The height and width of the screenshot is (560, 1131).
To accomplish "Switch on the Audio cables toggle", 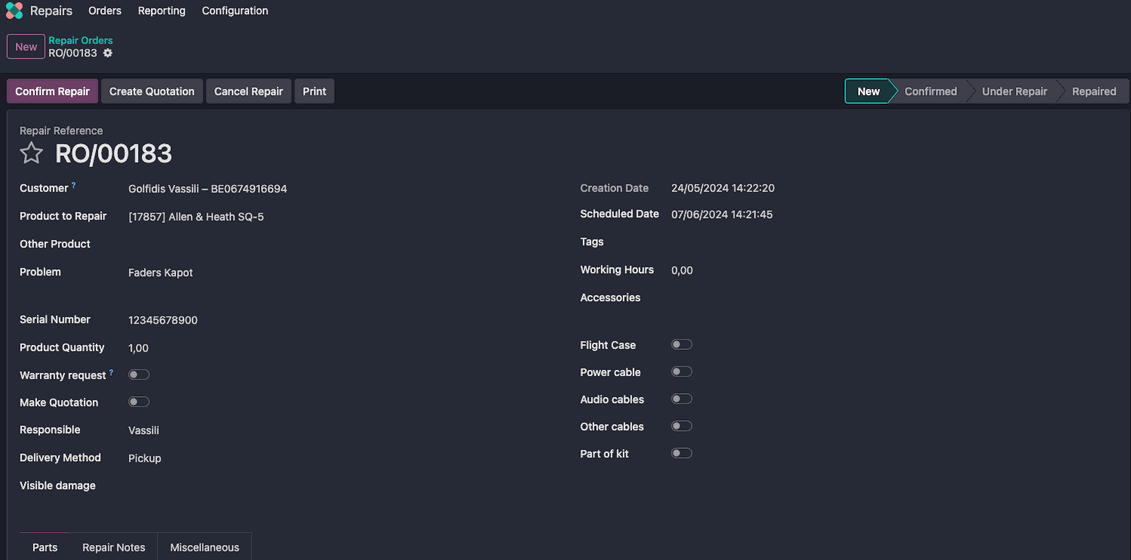I will [x=681, y=399].
